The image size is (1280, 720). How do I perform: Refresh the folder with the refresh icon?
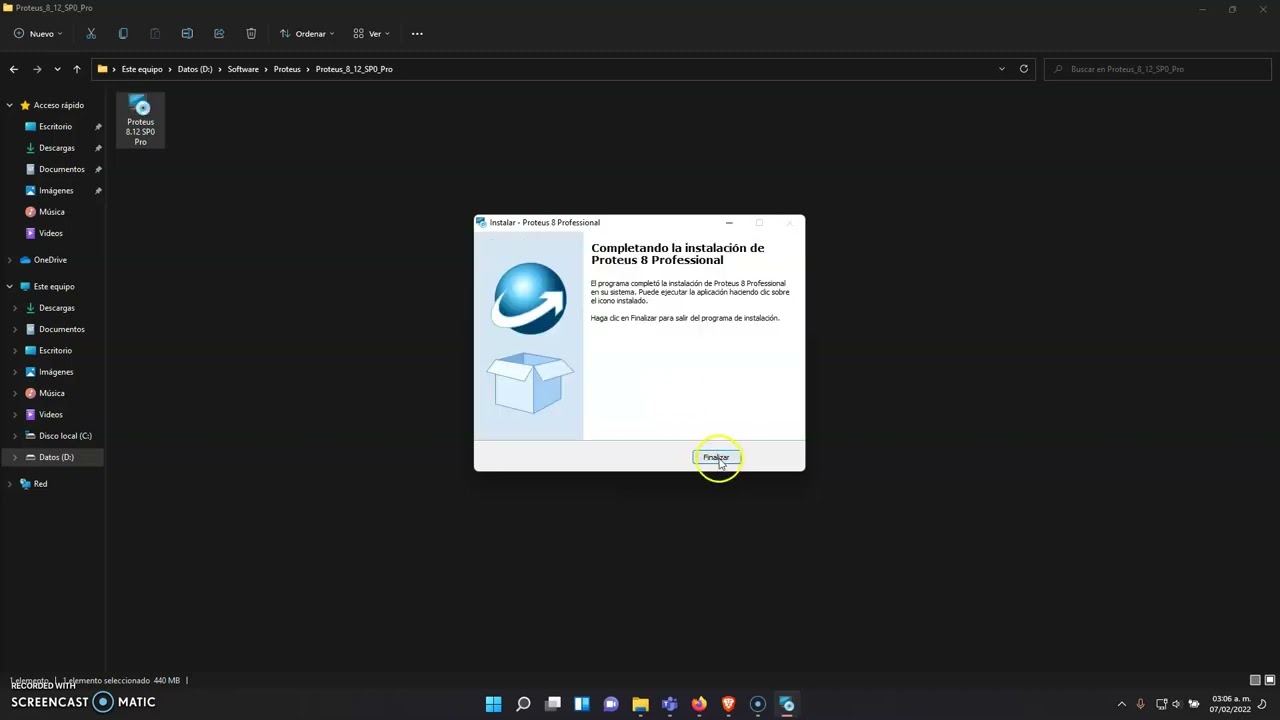[x=1023, y=69]
